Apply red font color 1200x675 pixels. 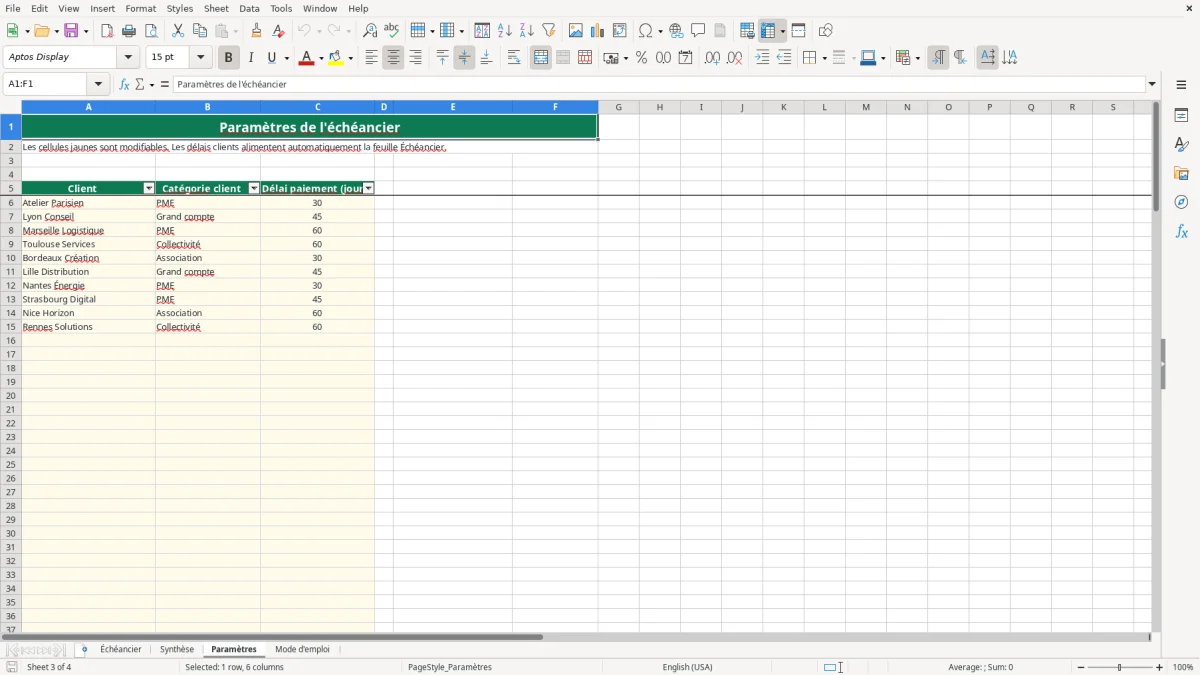306,58
